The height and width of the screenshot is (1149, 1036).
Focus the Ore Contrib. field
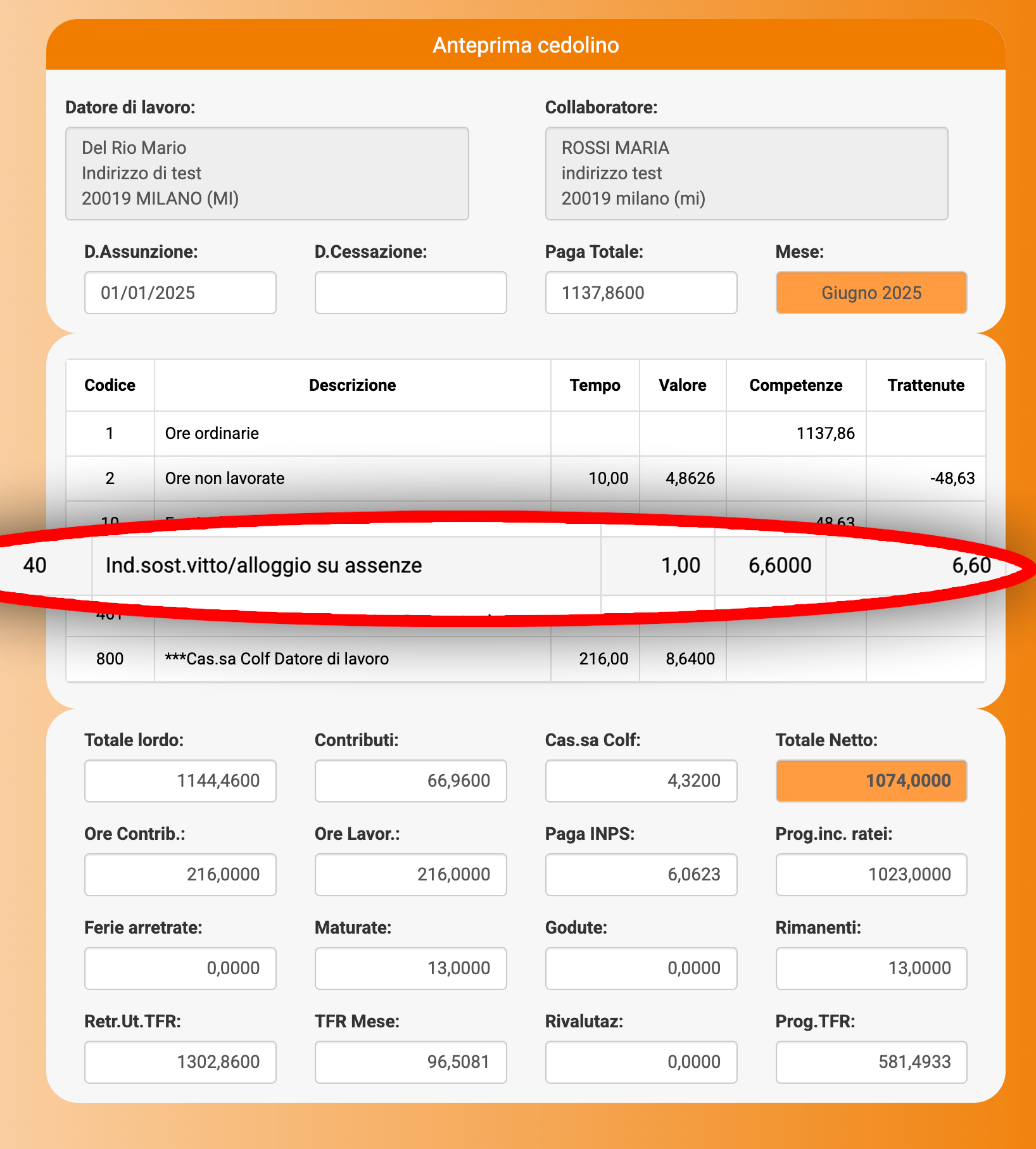coord(180,874)
